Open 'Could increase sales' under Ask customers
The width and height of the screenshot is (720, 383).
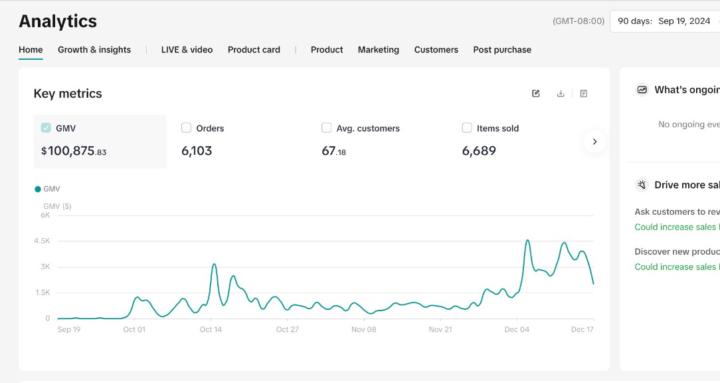point(677,227)
